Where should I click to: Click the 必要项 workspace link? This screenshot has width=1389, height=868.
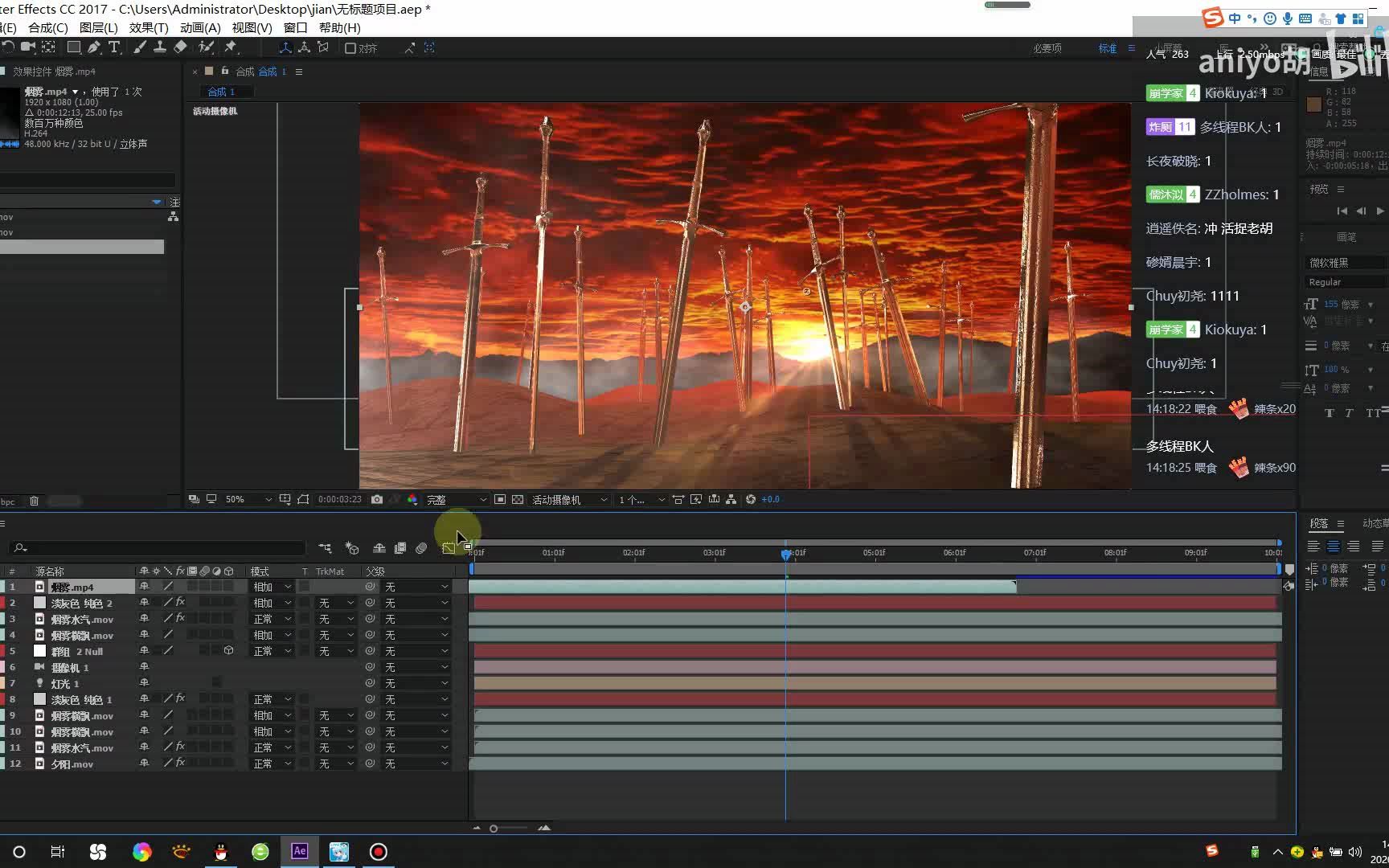[1047, 48]
